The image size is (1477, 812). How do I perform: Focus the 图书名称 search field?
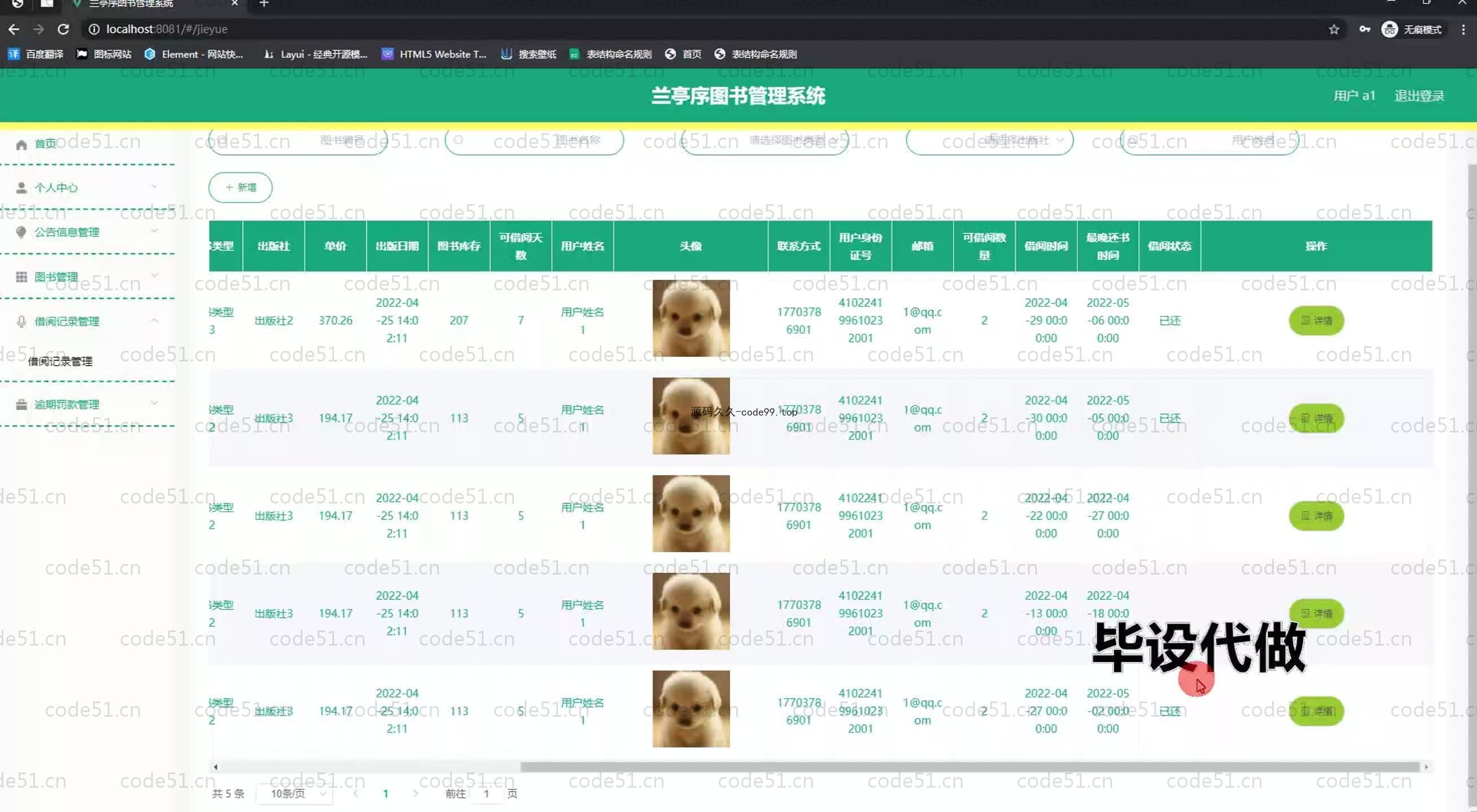534,141
